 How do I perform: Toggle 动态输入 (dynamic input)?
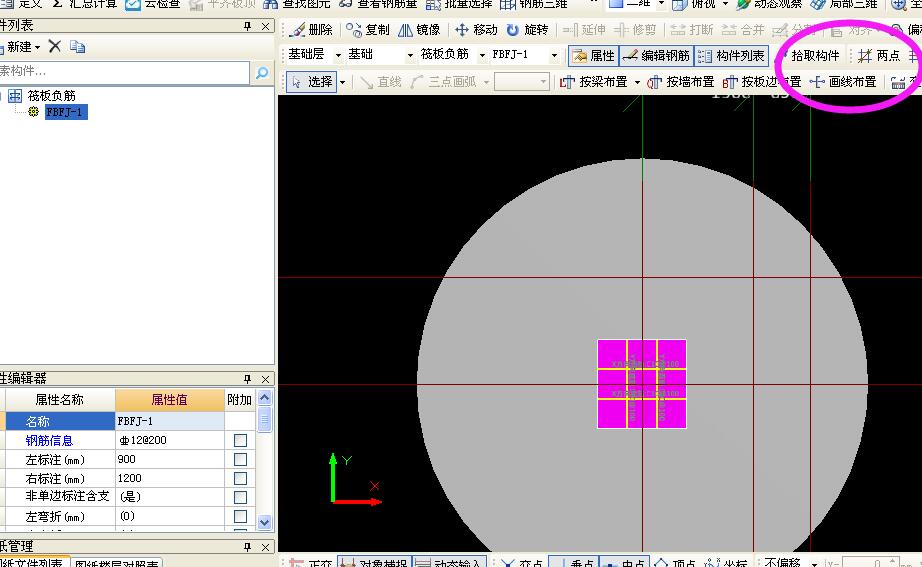point(449,563)
